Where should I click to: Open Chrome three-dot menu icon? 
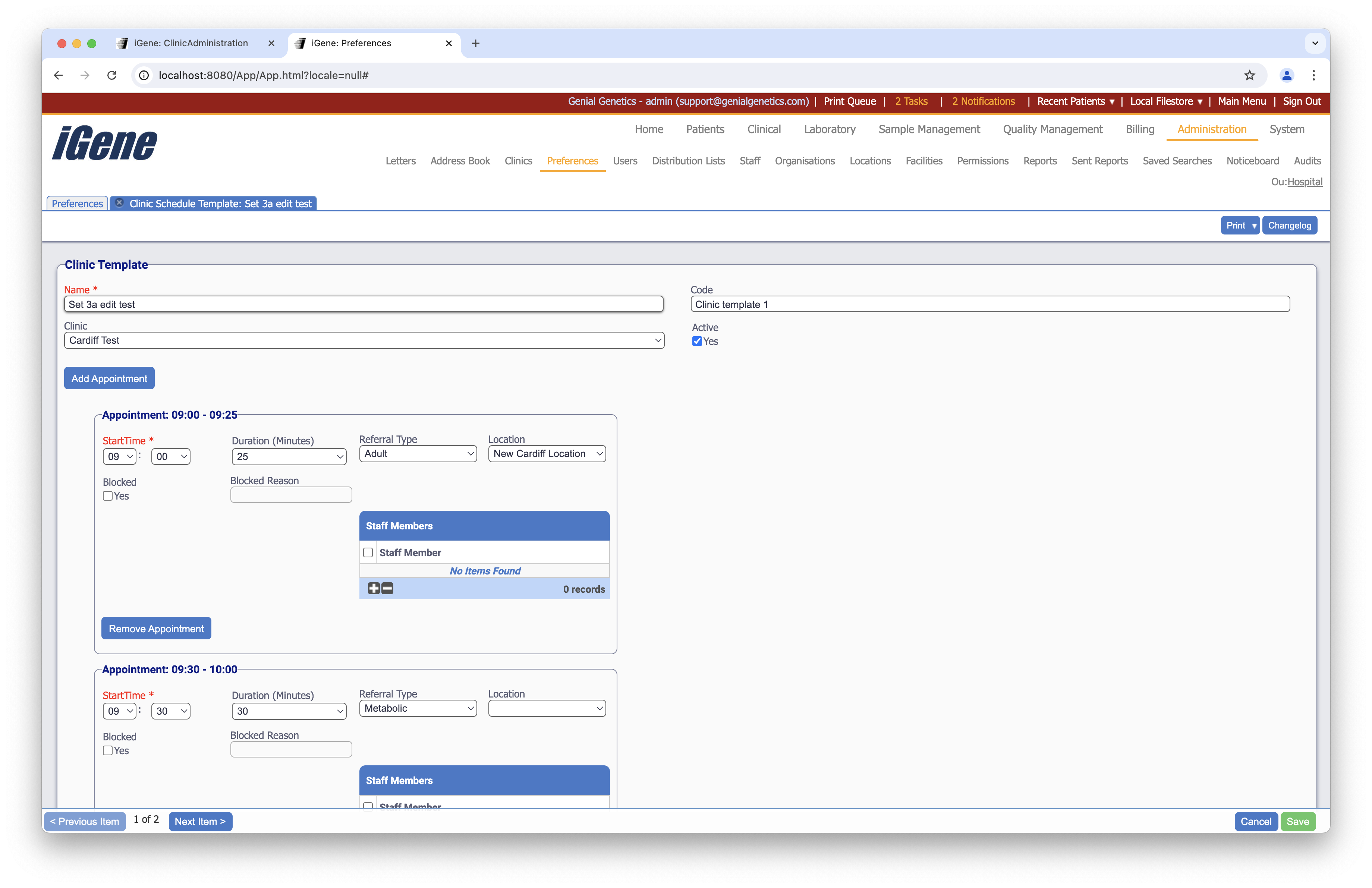point(1314,75)
